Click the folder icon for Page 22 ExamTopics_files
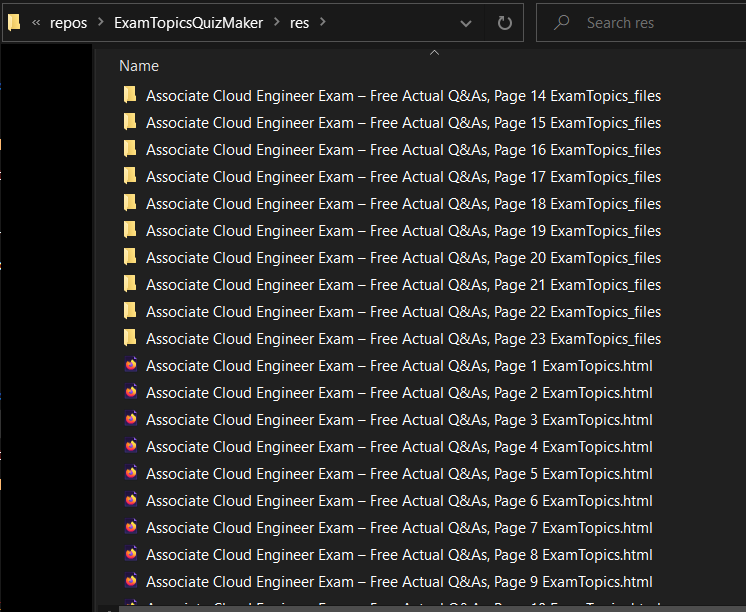 (130, 311)
